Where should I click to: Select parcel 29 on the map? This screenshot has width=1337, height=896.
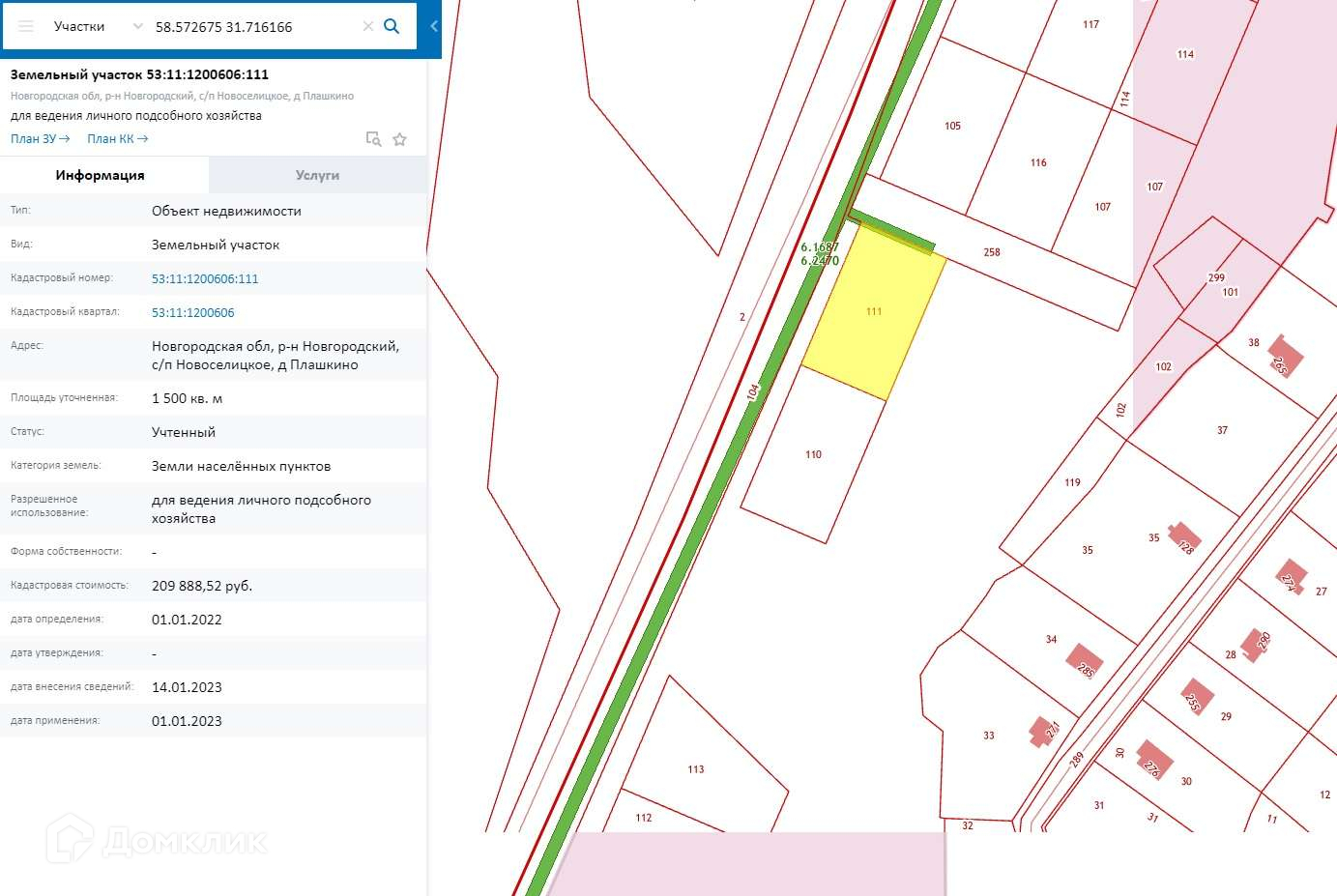[x=1226, y=716]
